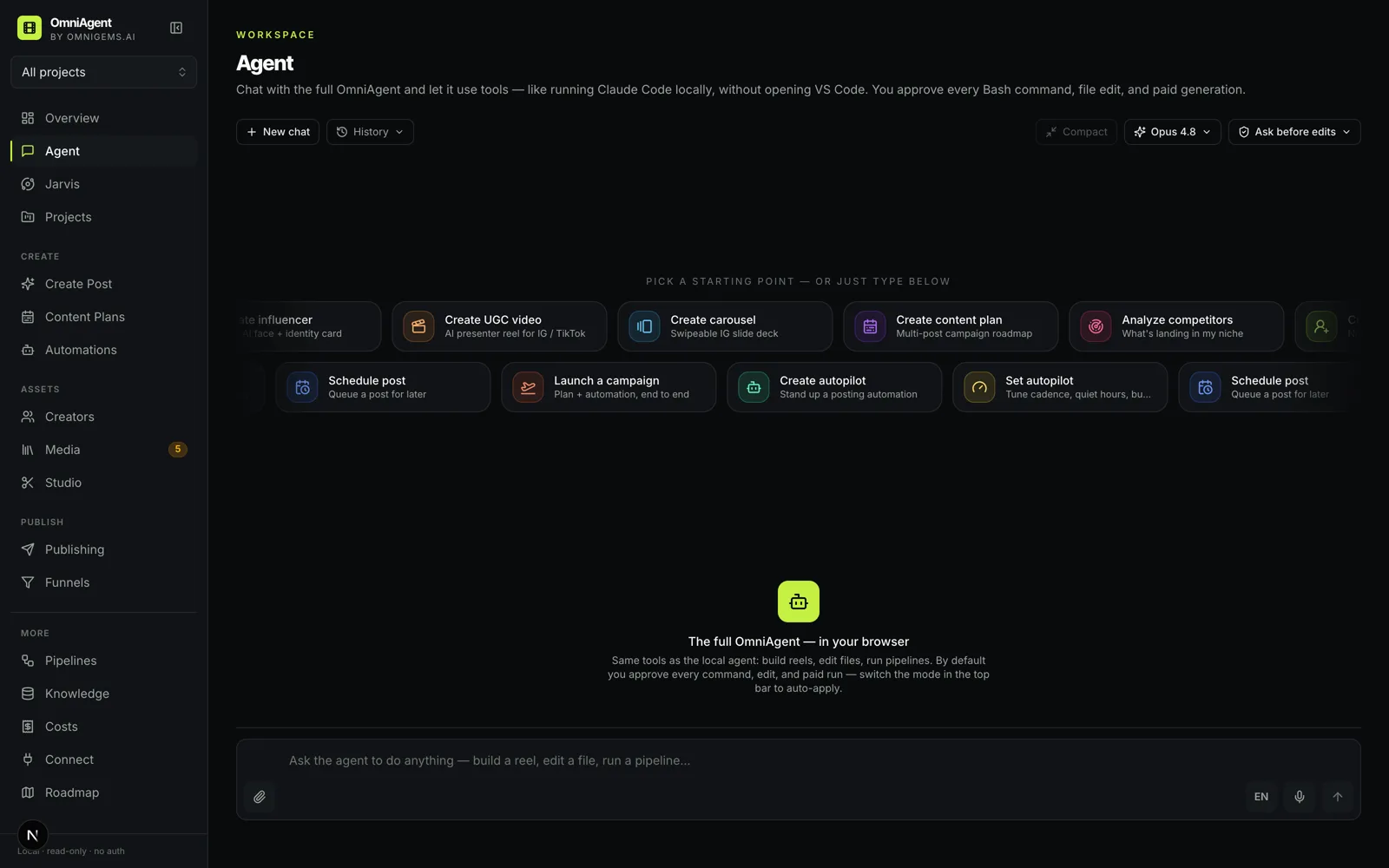Viewport: 1389px width, 868px height.
Task: Click the Create UGC video clapperboard icon
Action: tap(418, 326)
